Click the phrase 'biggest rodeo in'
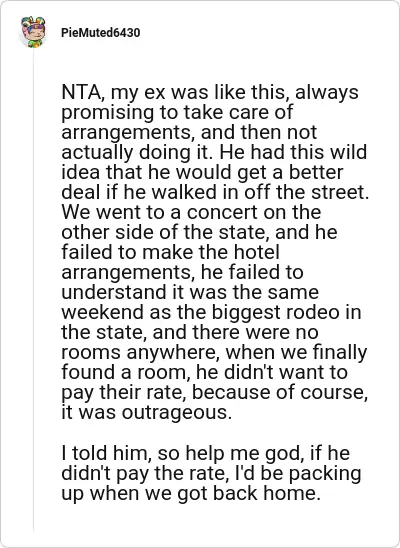 point(286,312)
